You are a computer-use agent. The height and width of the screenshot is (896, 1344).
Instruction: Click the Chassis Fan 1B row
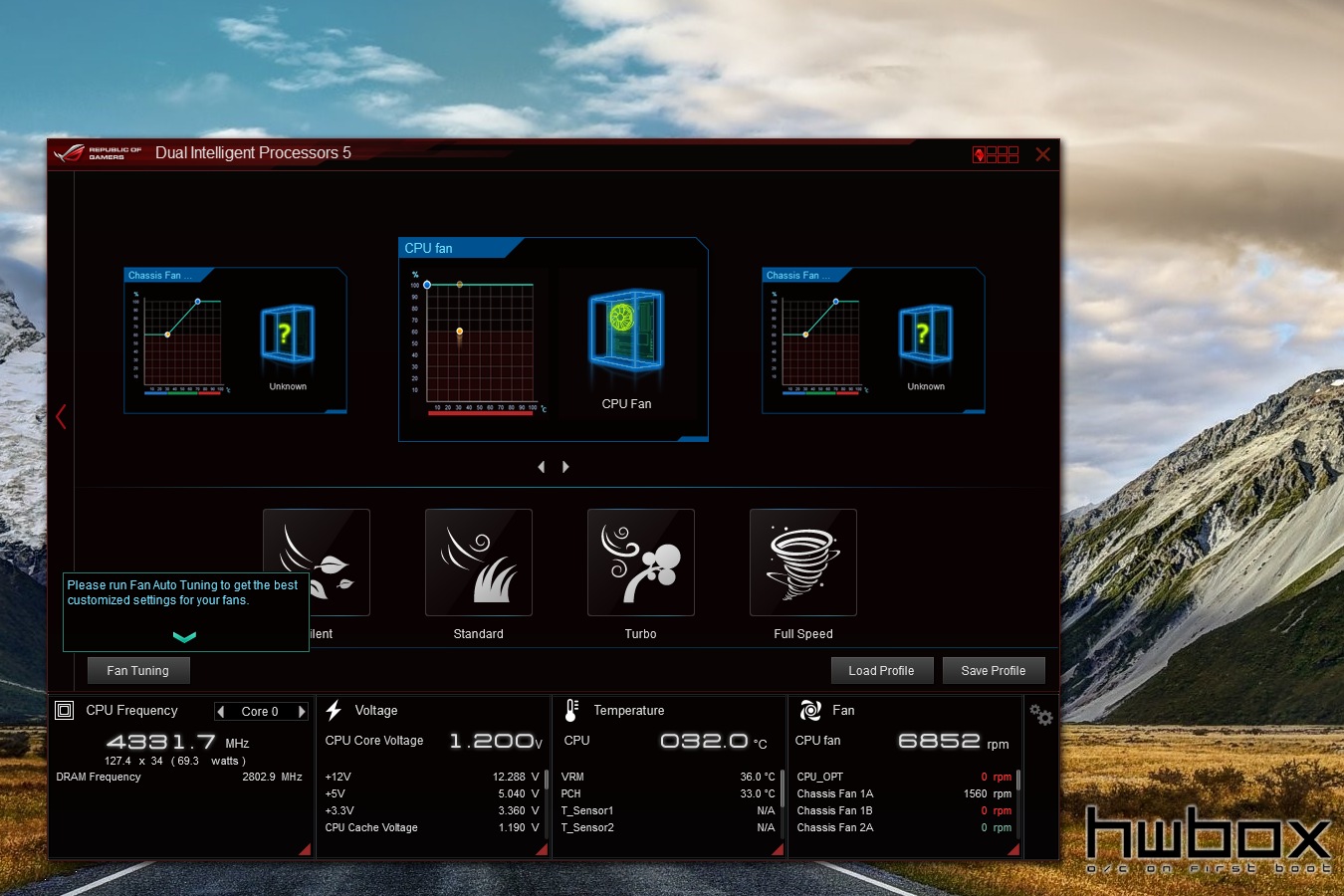[x=904, y=810]
